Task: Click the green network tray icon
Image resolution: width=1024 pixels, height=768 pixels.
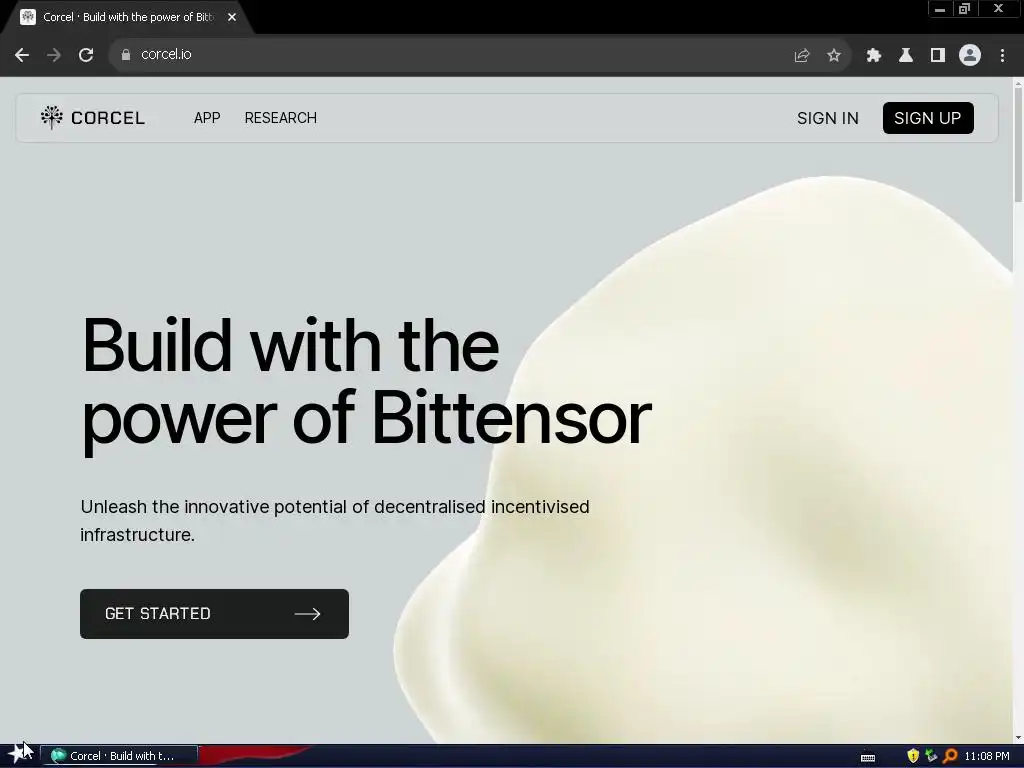Action: tap(931, 756)
